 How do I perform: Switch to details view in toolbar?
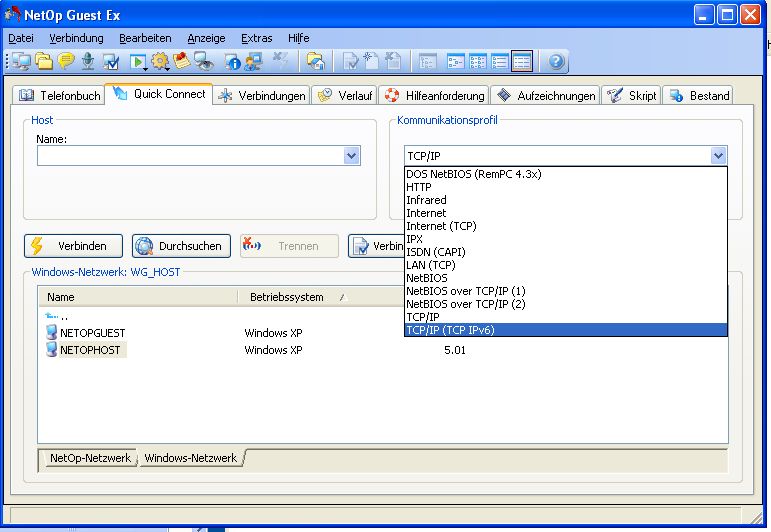coord(522,61)
